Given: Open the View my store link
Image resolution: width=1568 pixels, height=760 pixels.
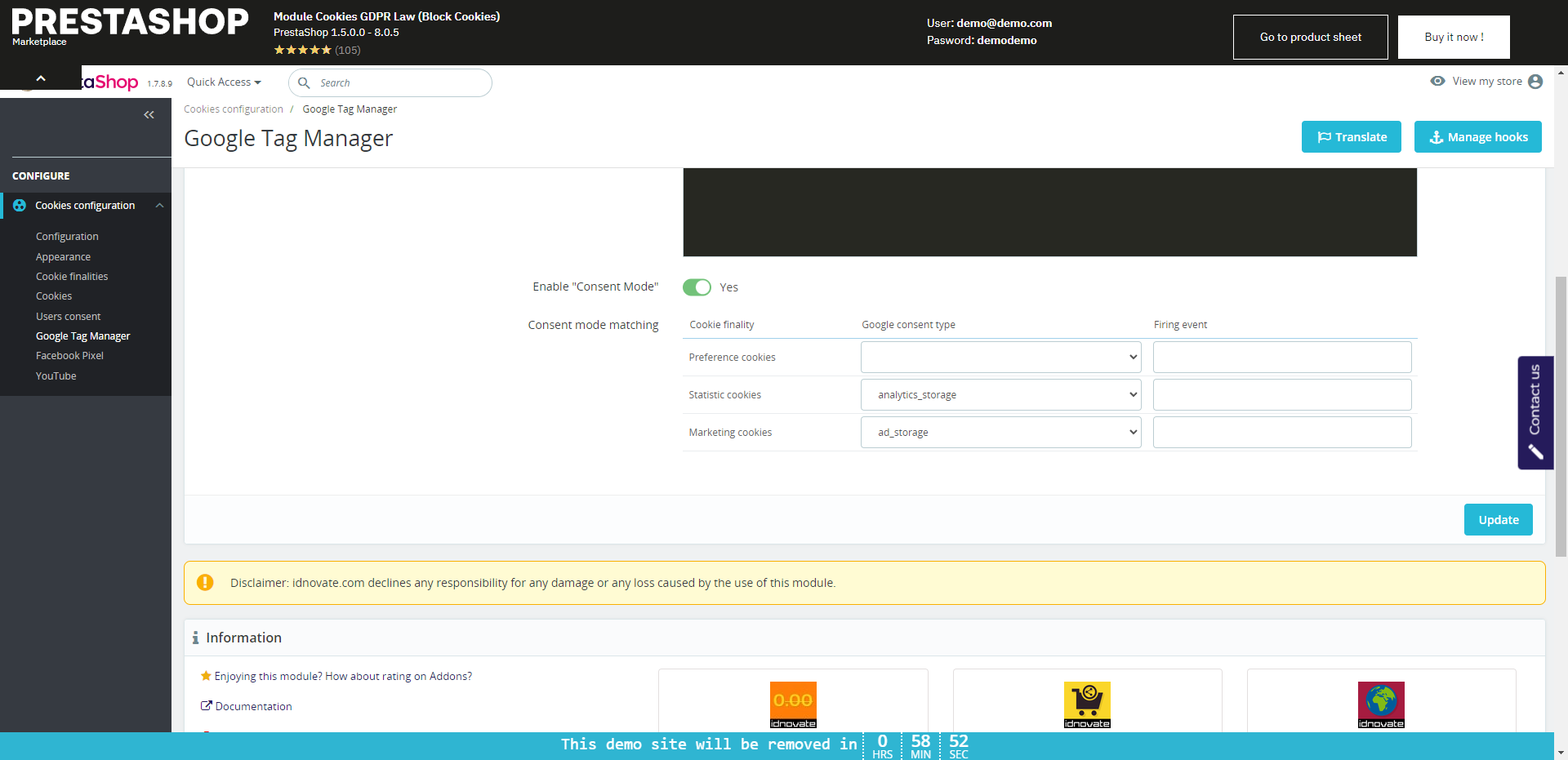Looking at the screenshot, I should point(1487,82).
